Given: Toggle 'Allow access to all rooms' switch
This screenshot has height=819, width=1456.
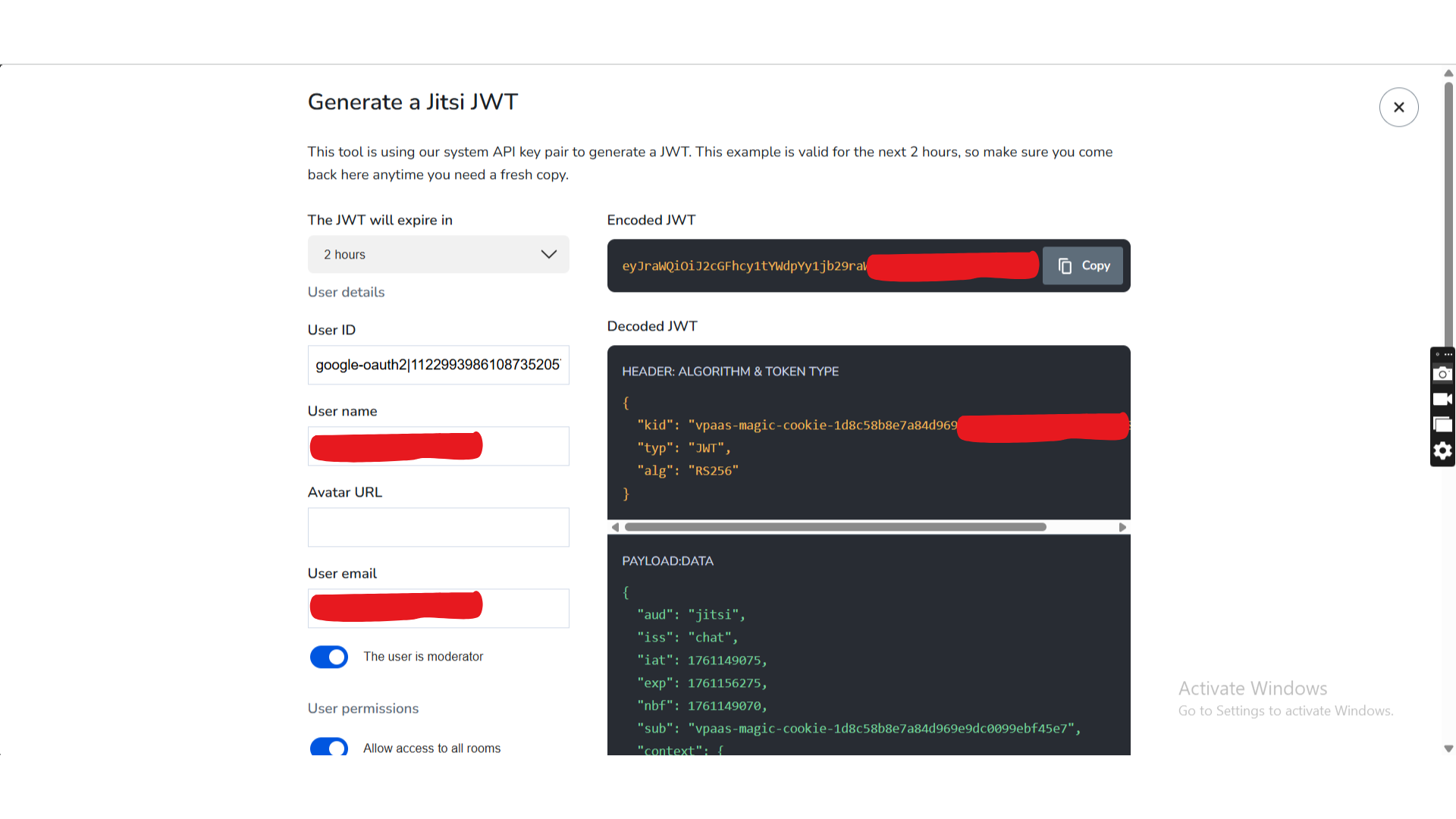Looking at the screenshot, I should (x=329, y=747).
